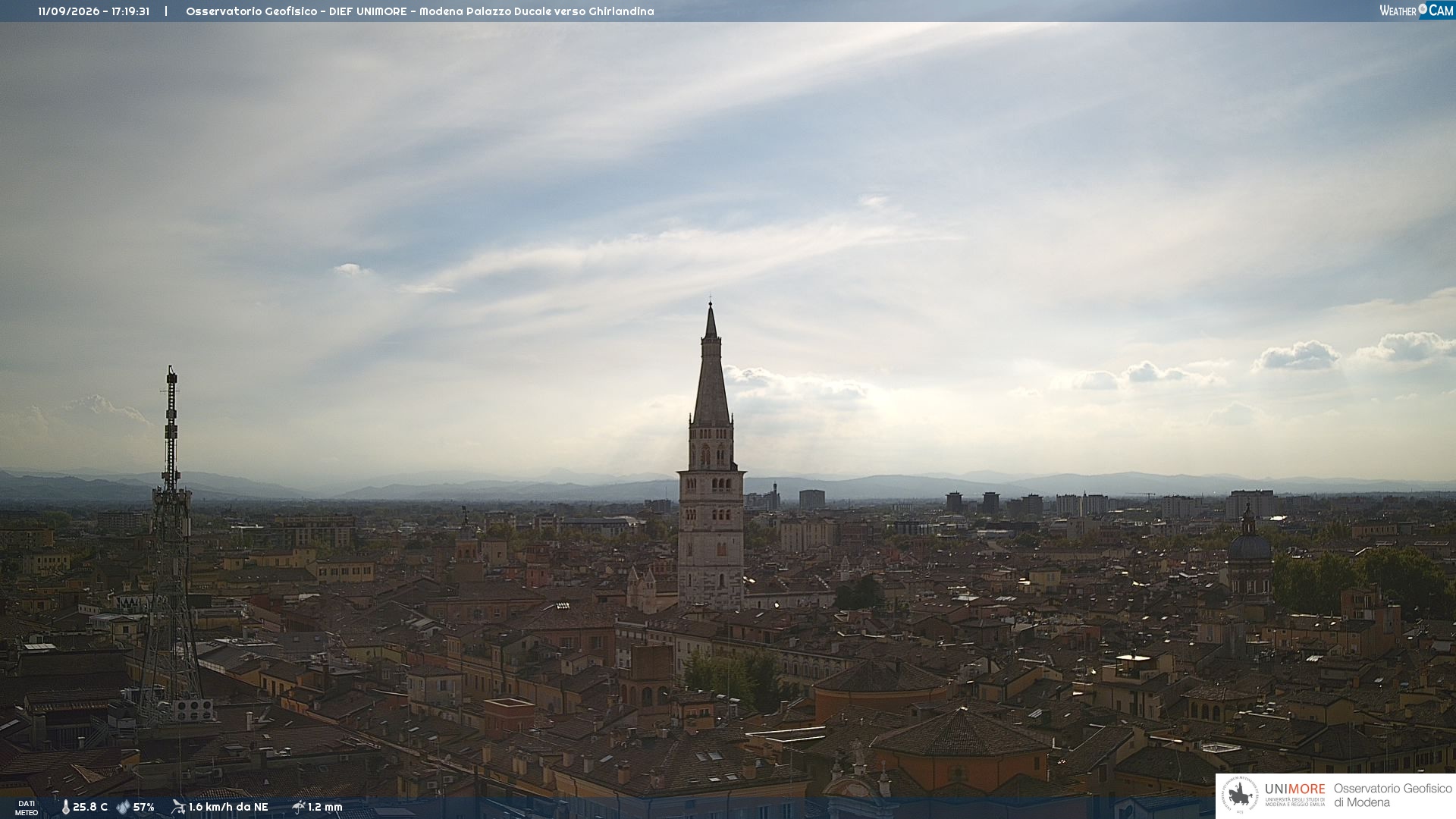Click the WeatherCAM logo
This screenshot has height=819, width=1456.
pos(1417,11)
